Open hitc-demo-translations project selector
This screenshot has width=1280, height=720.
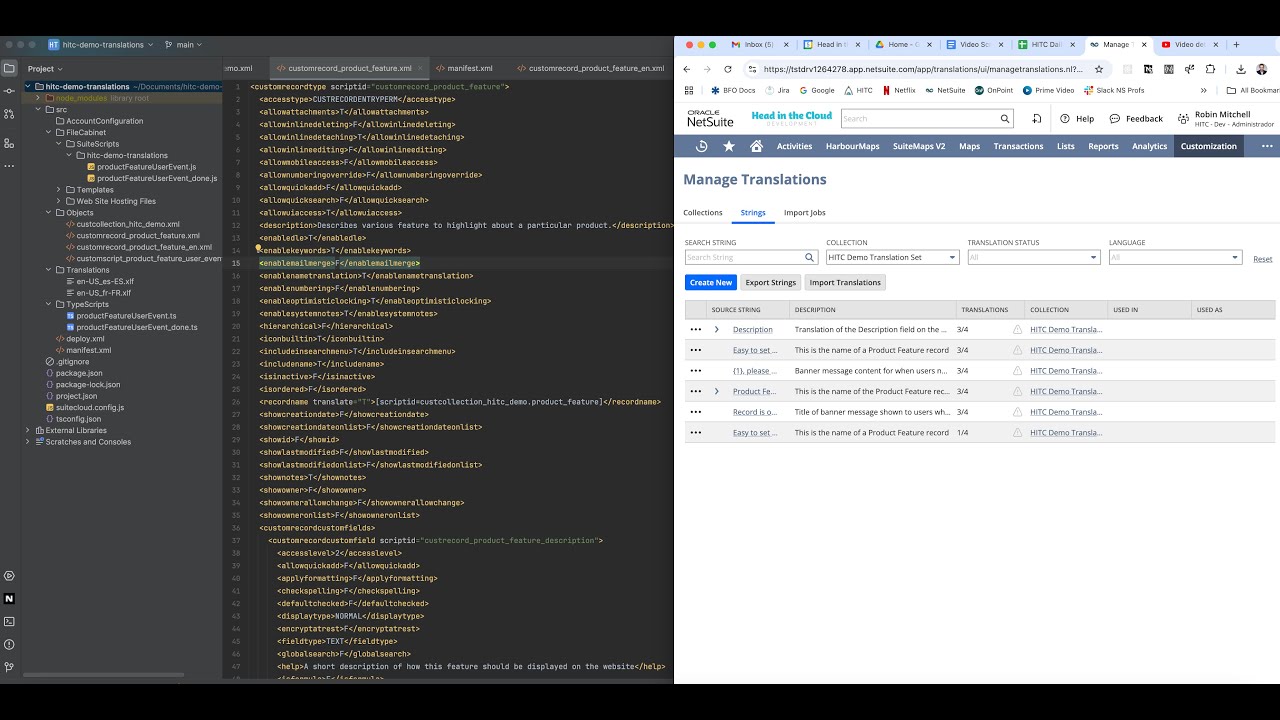[101, 44]
